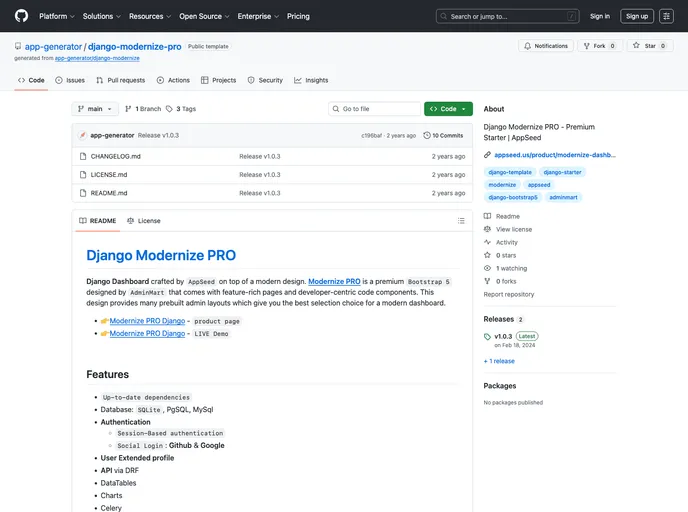
Task: Go to the GitHub homepage logo
Action: (21, 16)
